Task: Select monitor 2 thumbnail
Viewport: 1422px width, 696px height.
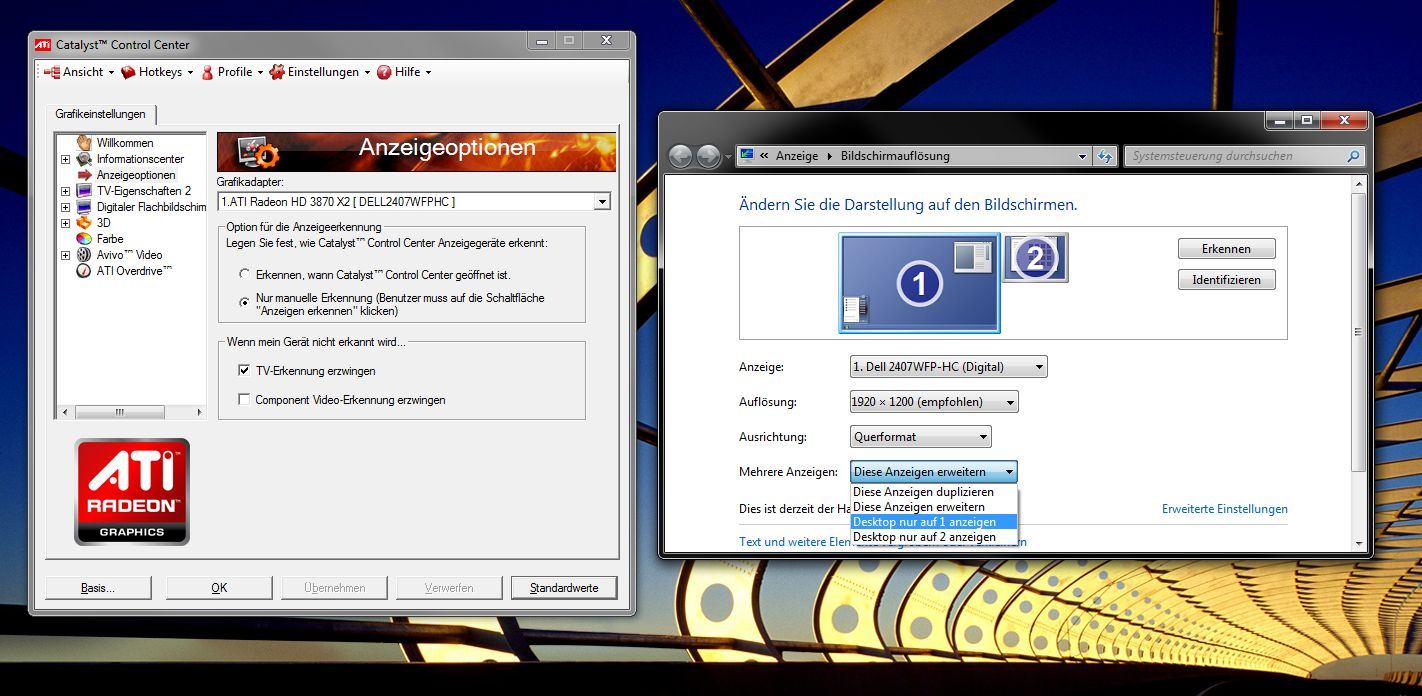Action: tap(1036, 258)
